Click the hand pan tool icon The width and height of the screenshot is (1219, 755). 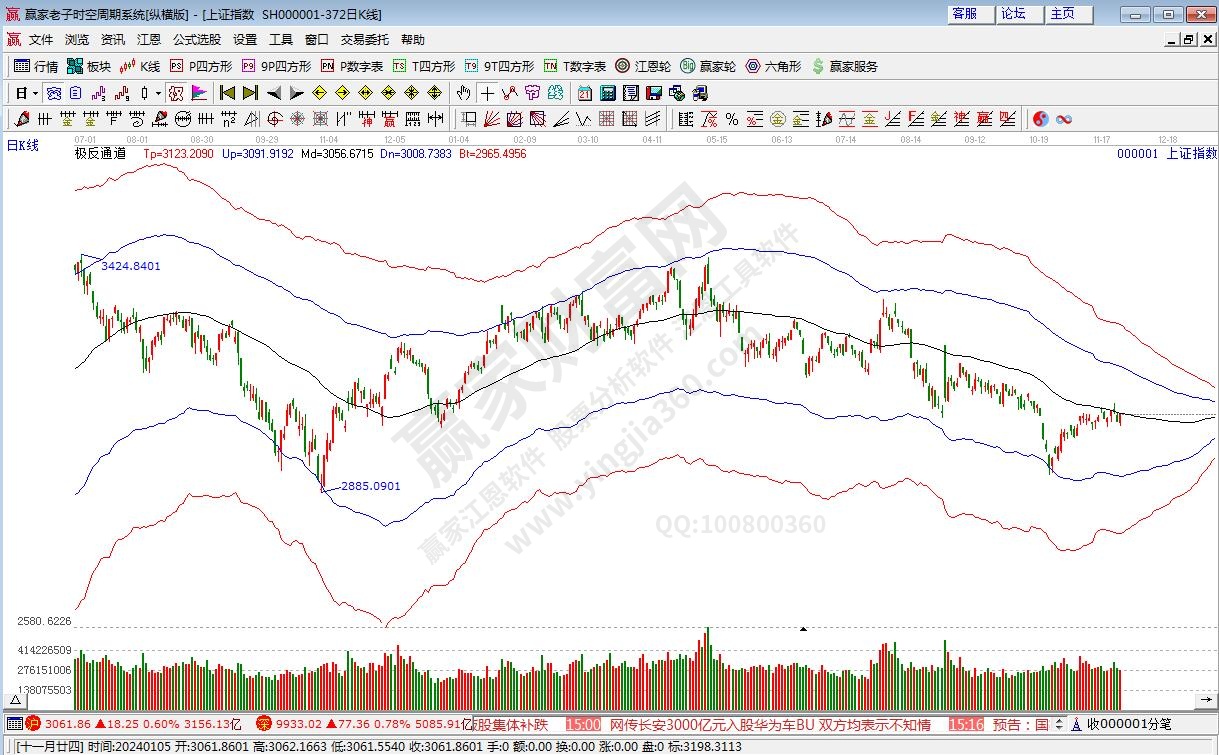(x=463, y=93)
